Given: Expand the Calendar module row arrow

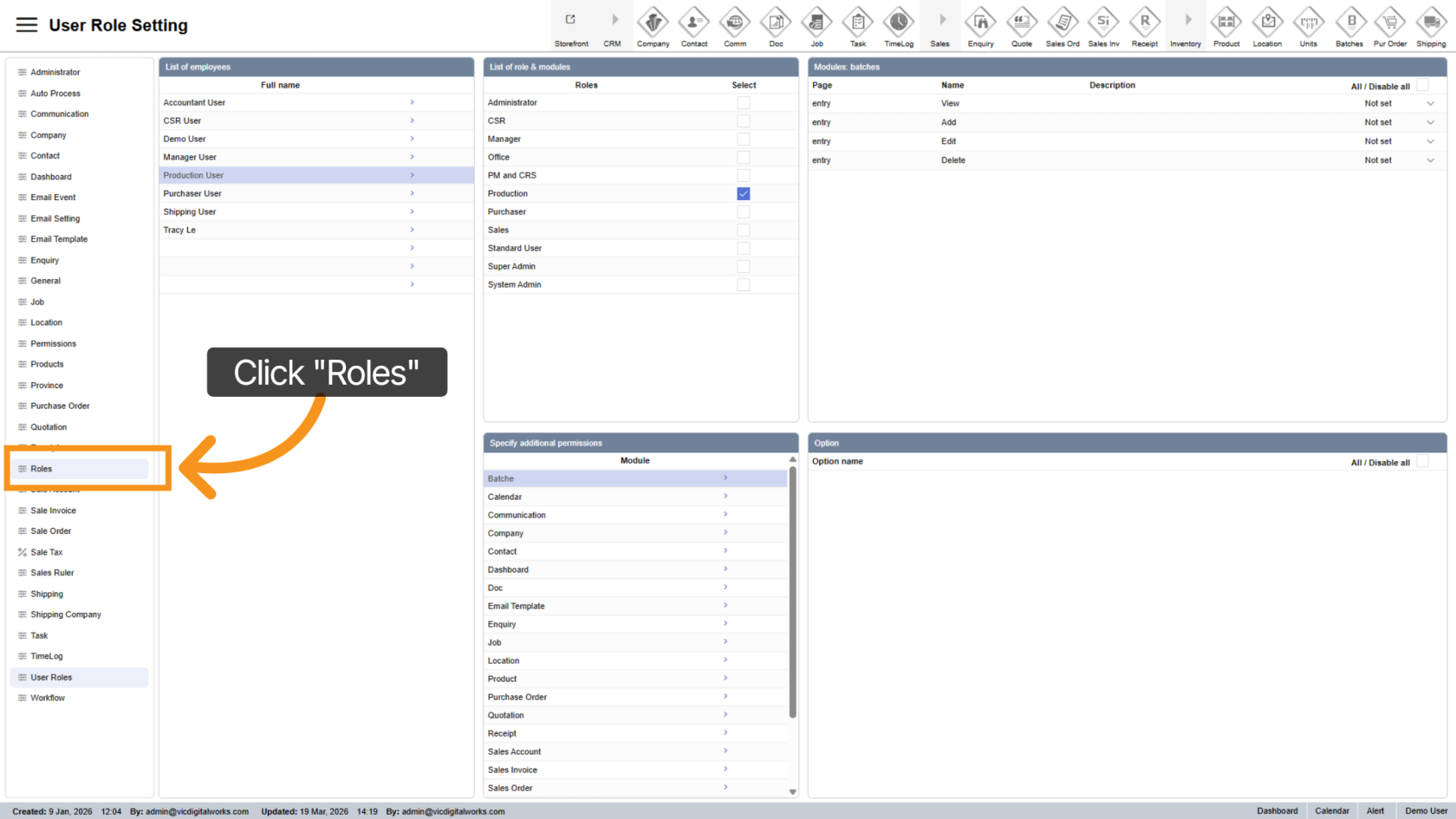Looking at the screenshot, I should click(725, 497).
